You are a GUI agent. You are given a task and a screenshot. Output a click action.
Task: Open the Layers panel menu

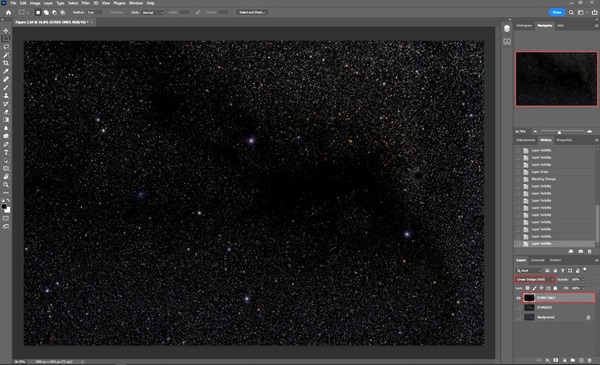click(x=596, y=260)
